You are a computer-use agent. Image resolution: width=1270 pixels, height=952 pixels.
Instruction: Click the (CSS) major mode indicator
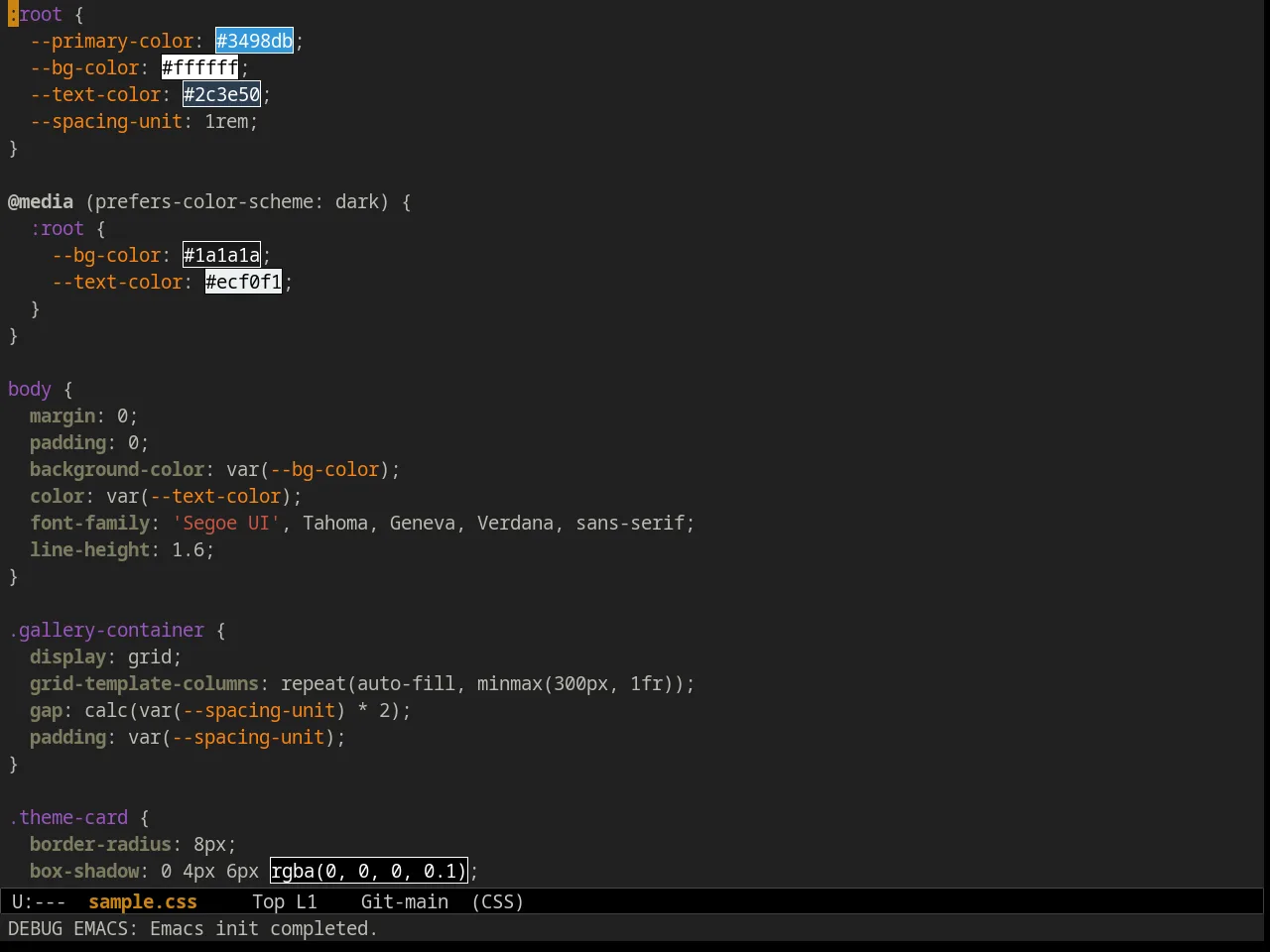(x=498, y=901)
